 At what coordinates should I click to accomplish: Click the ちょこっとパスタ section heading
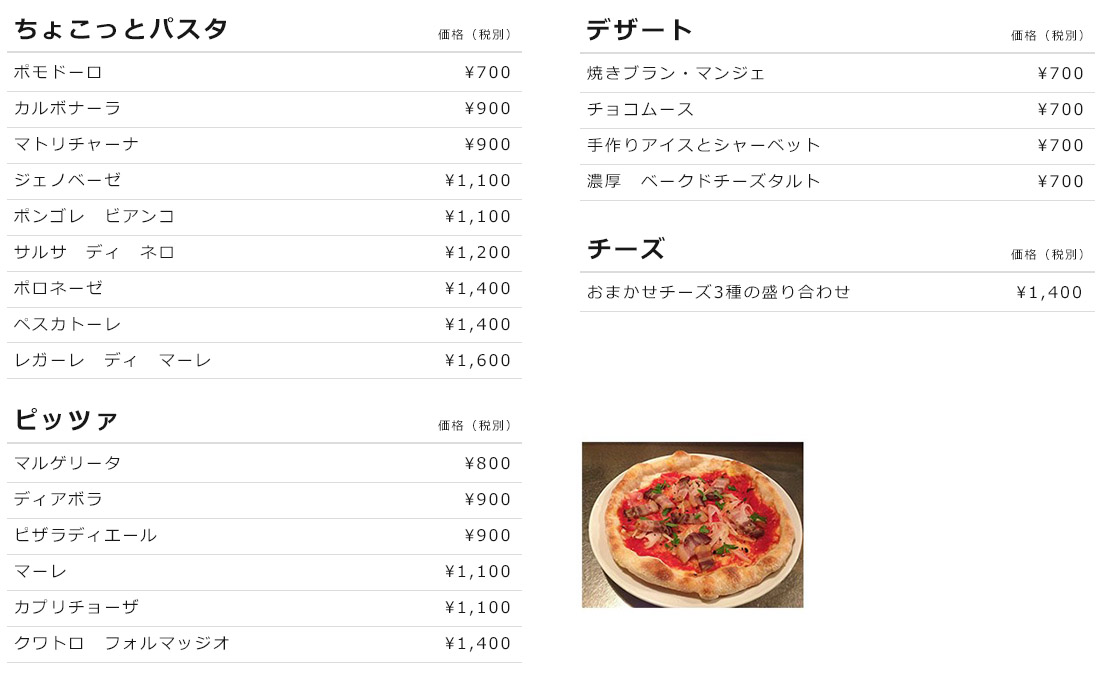point(121,30)
